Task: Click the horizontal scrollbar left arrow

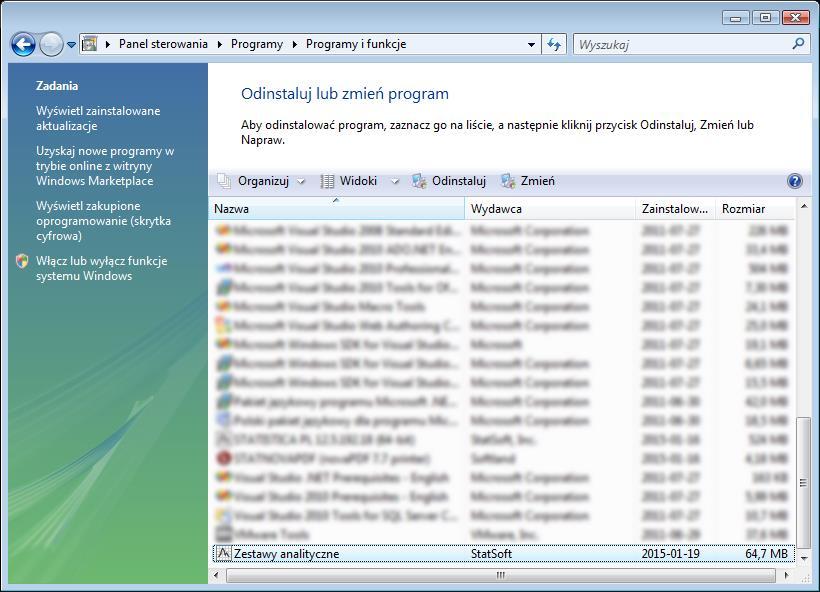Action: point(216,575)
